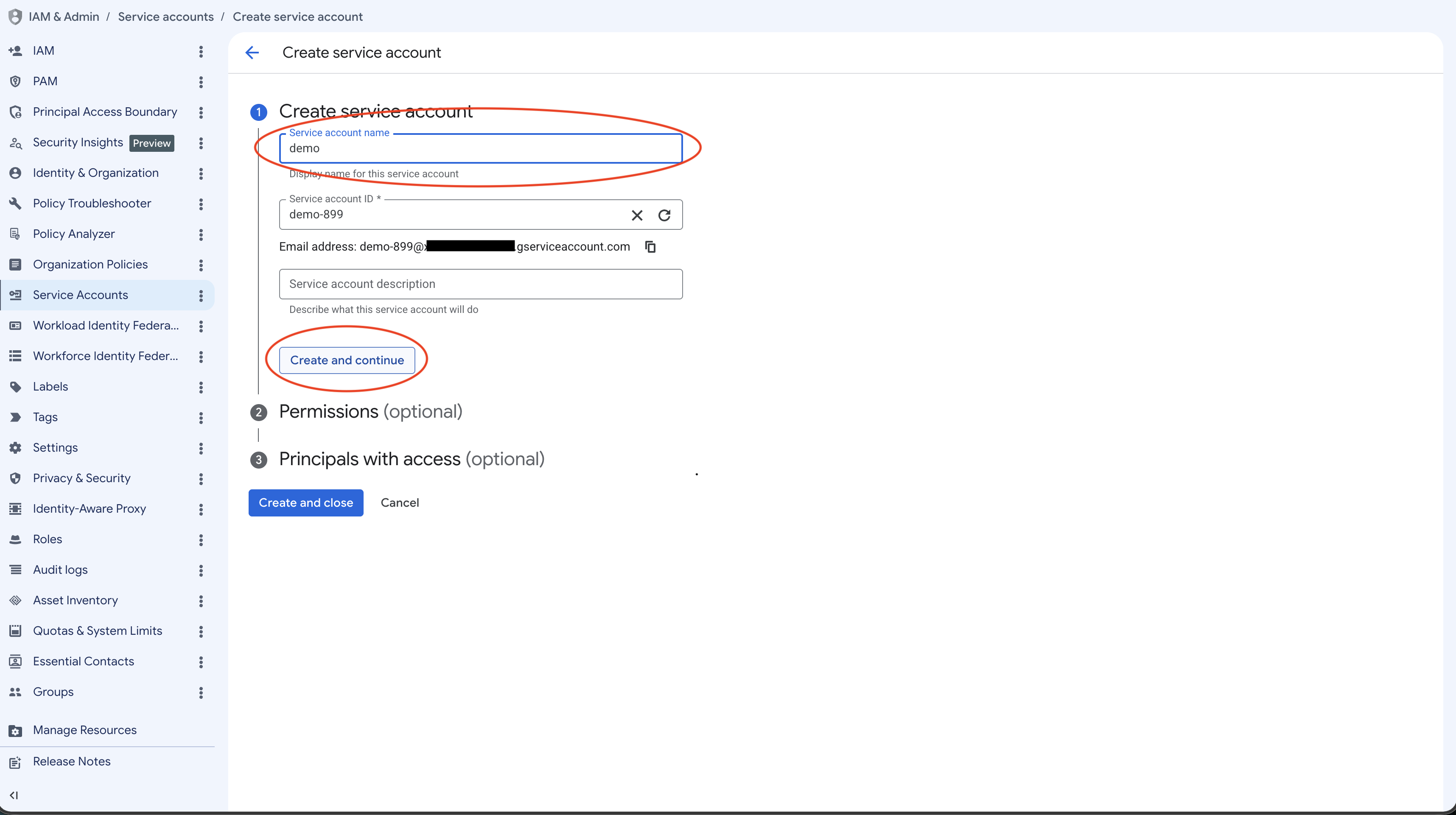The height and width of the screenshot is (815, 1456).
Task: Click the Essential Contacts icon
Action: (15, 661)
